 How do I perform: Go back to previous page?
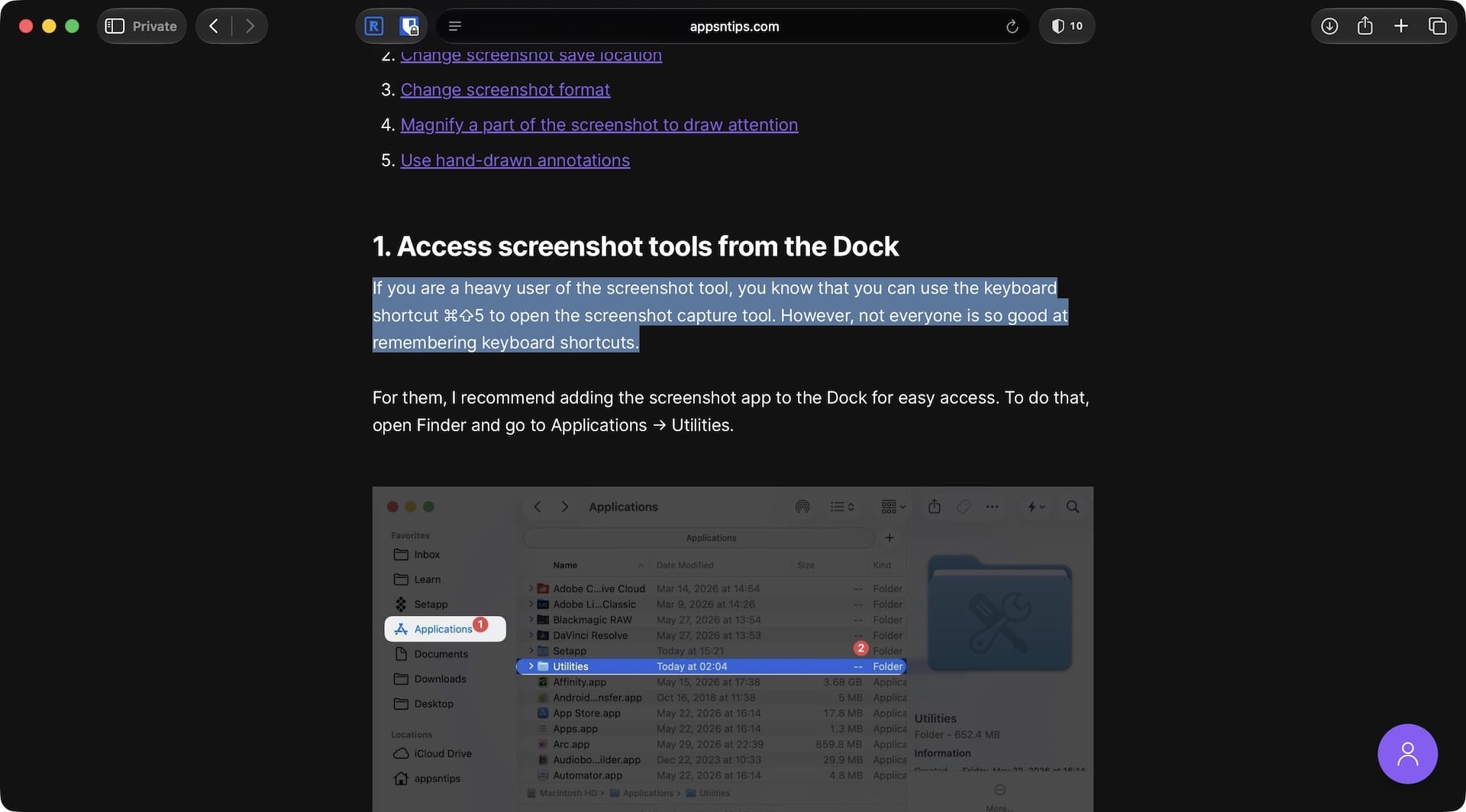pyautogui.click(x=214, y=26)
